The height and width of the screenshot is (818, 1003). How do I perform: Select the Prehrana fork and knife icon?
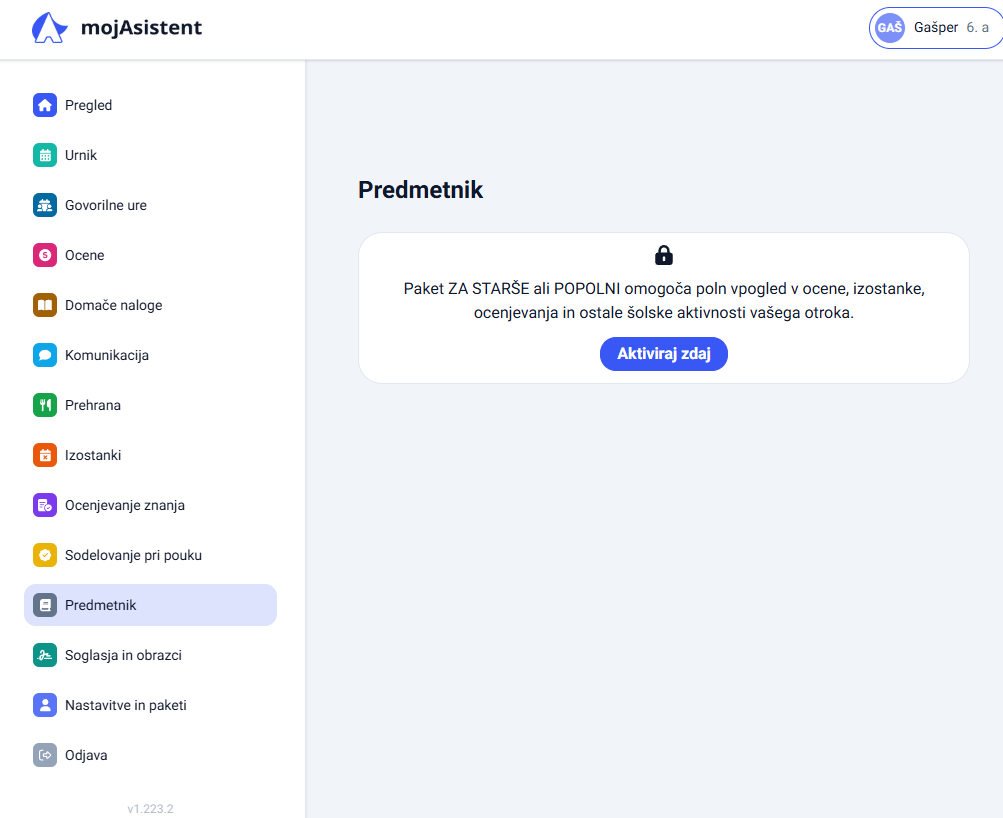[45, 405]
